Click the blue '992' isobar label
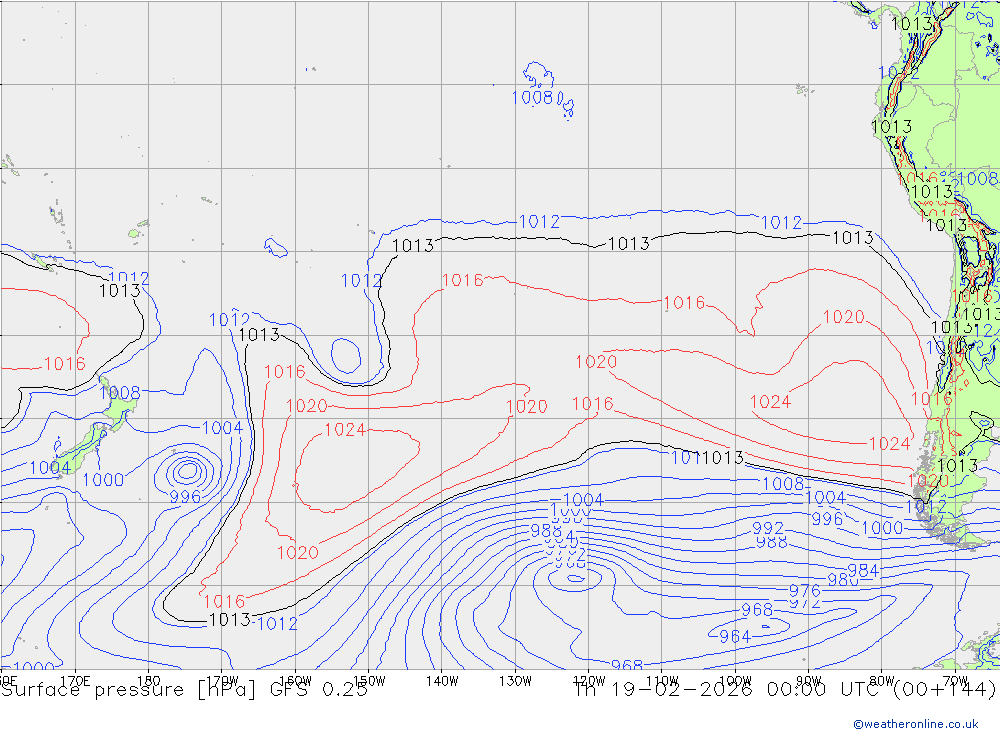 [x=768, y=528]
